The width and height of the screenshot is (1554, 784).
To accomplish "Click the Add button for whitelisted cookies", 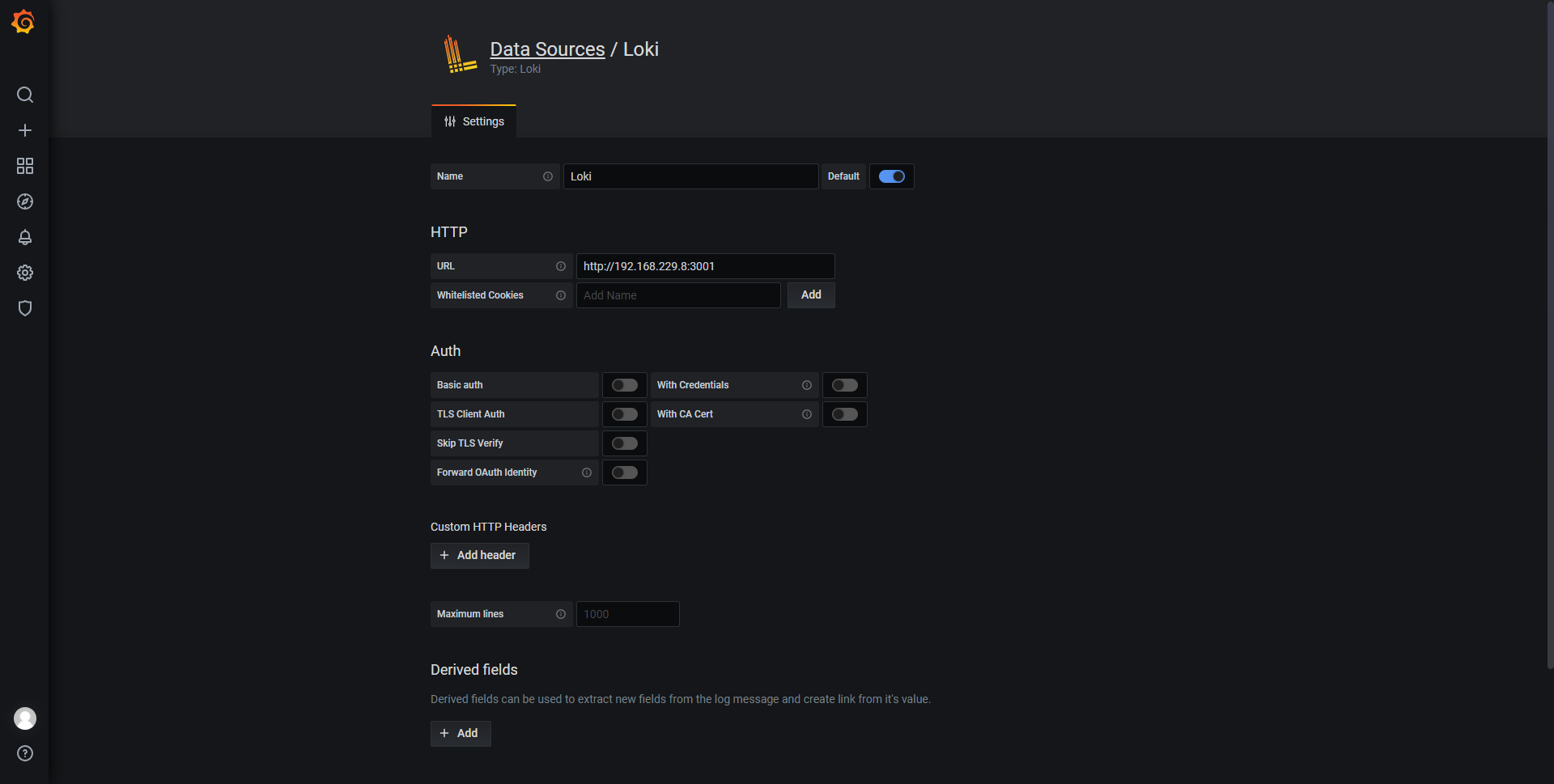I will (x=810, y=295).
